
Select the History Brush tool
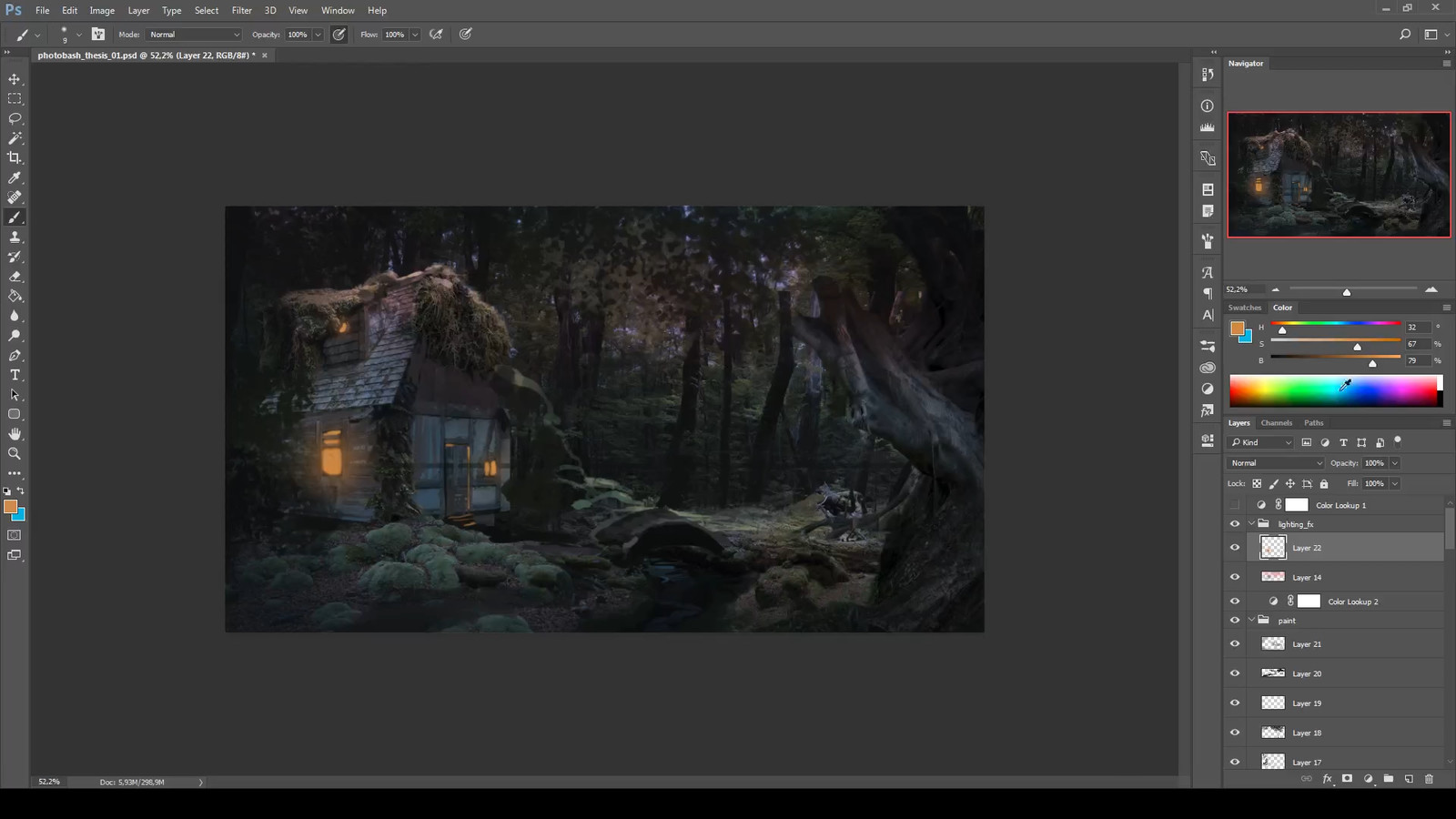pyautogui.click(x=15, y=257)
